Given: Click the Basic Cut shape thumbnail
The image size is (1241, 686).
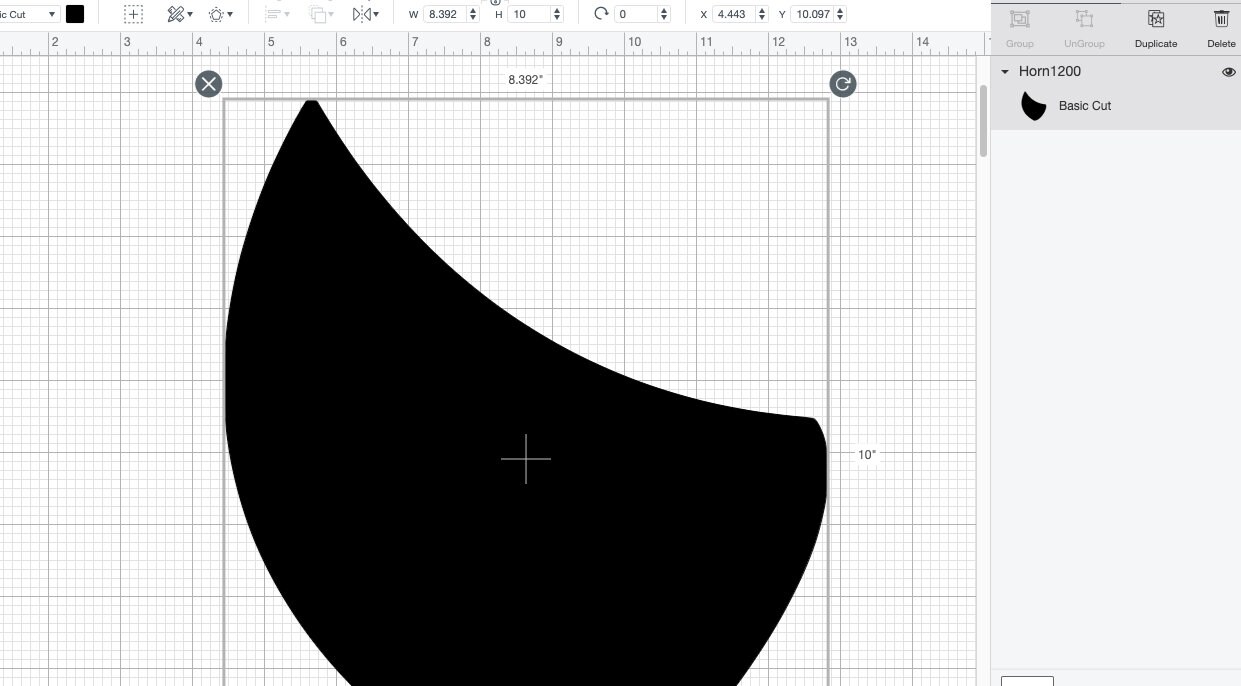Looking at the screenshot, I should [1034, 104].
